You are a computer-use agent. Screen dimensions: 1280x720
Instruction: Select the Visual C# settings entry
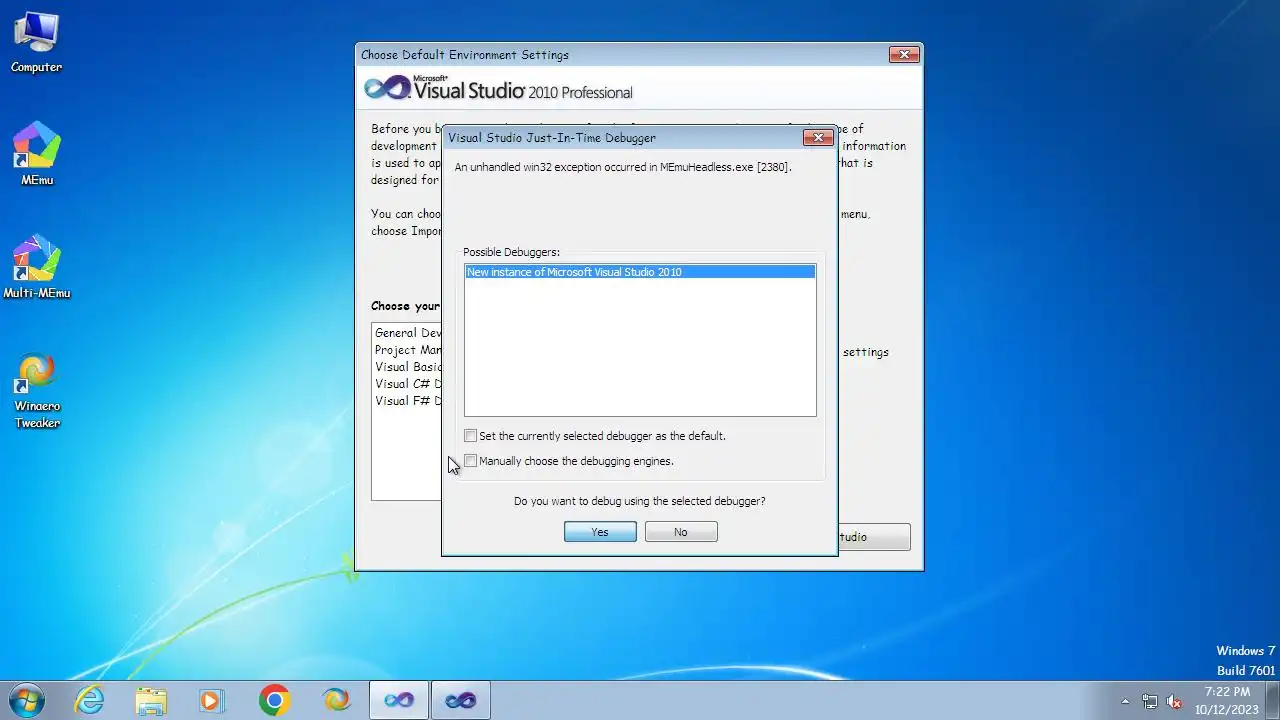408,384
